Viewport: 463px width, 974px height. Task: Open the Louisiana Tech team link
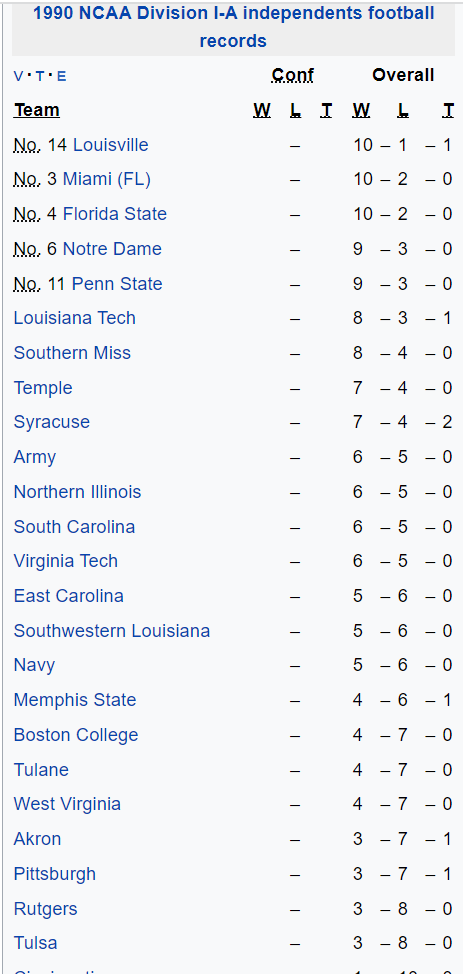pyautogui.click(x=75, y=318)
